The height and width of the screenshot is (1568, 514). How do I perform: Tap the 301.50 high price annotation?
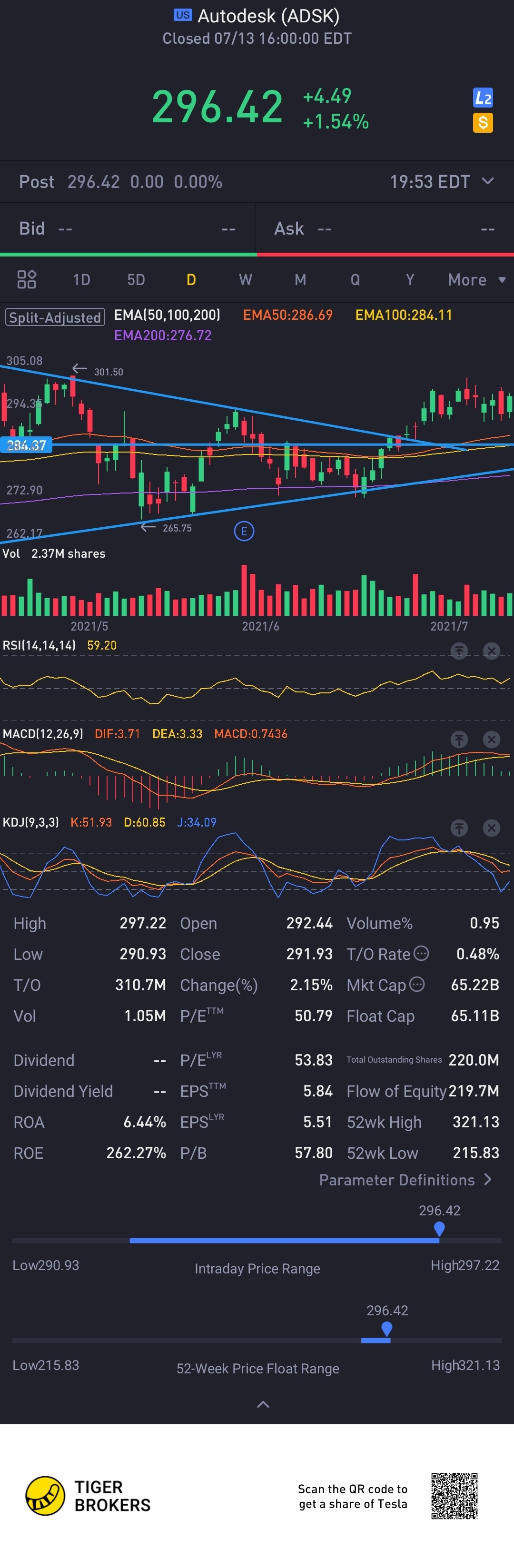[109, 372]
